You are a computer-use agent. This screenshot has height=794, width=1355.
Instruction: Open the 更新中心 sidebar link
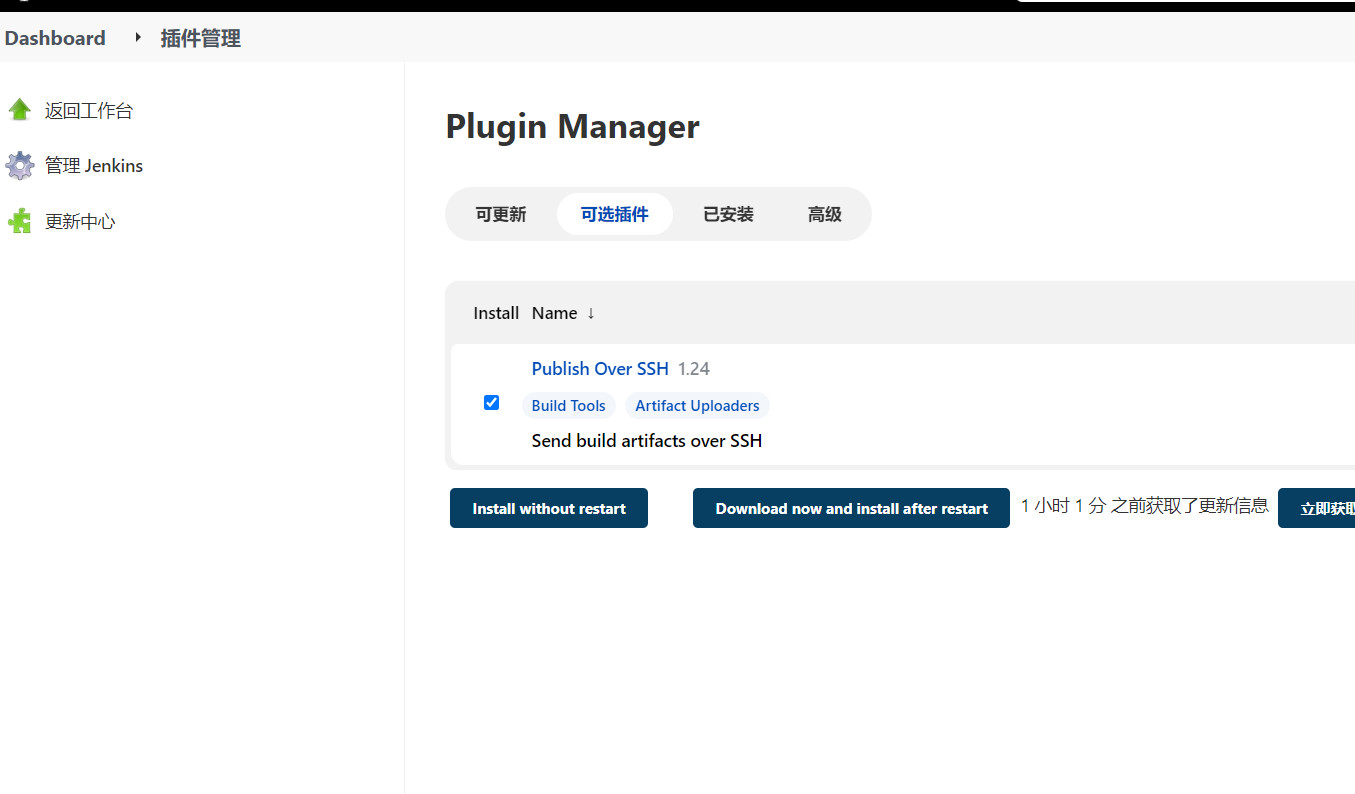click(80, 221)
